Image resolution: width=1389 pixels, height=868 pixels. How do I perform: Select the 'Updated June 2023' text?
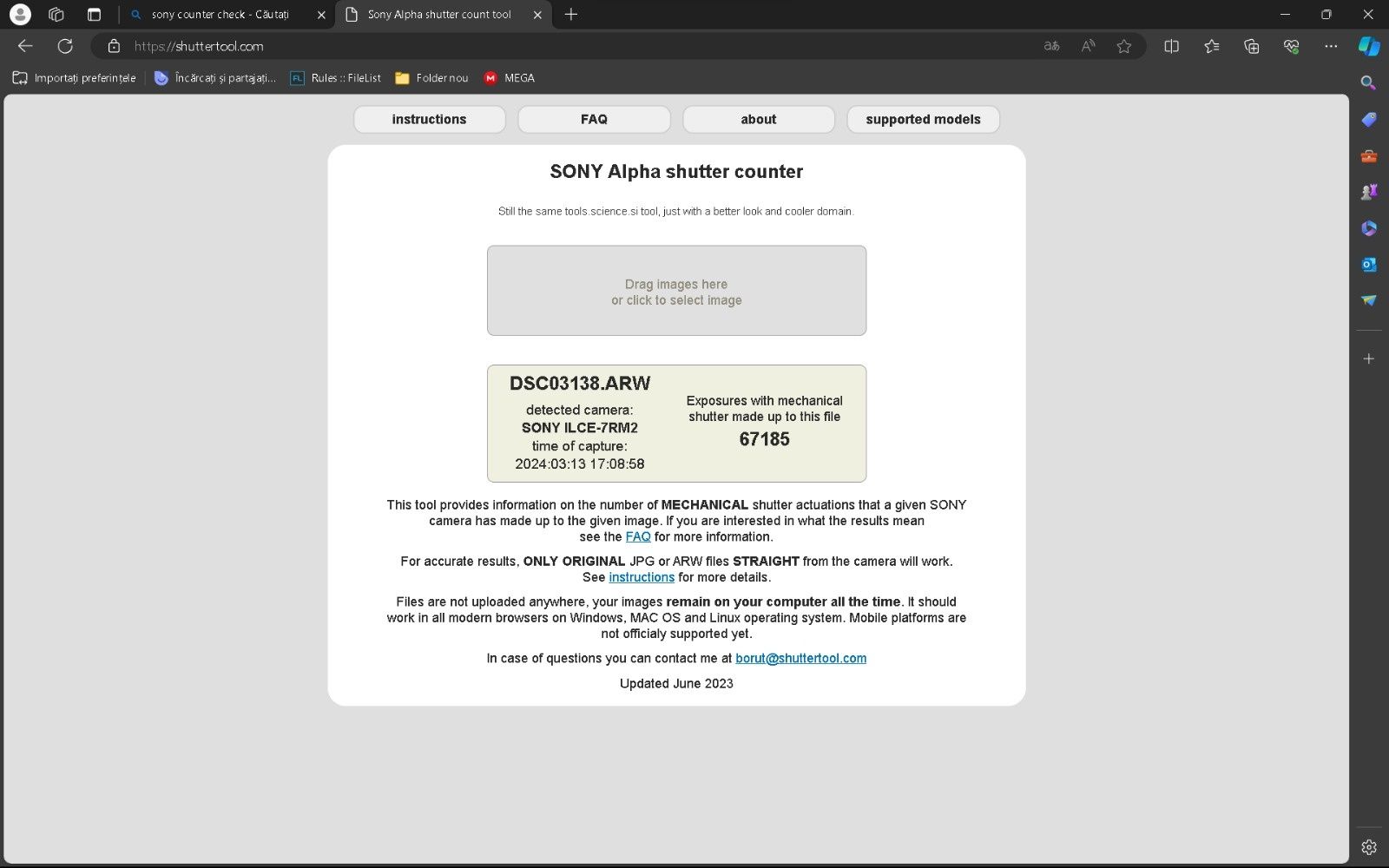click(x=676, y=684)
